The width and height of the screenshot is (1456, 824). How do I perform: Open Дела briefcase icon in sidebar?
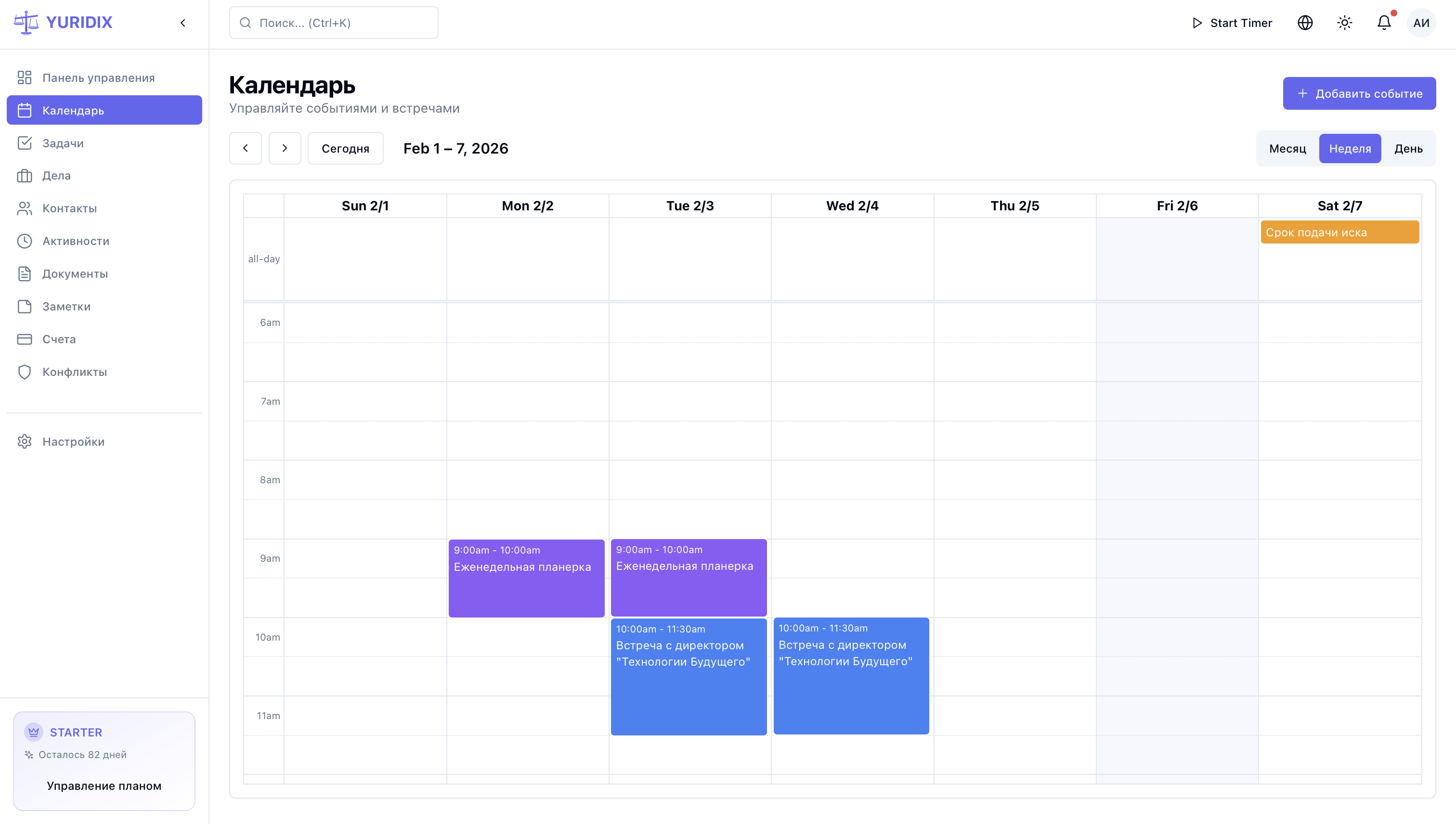coord(25,176)
